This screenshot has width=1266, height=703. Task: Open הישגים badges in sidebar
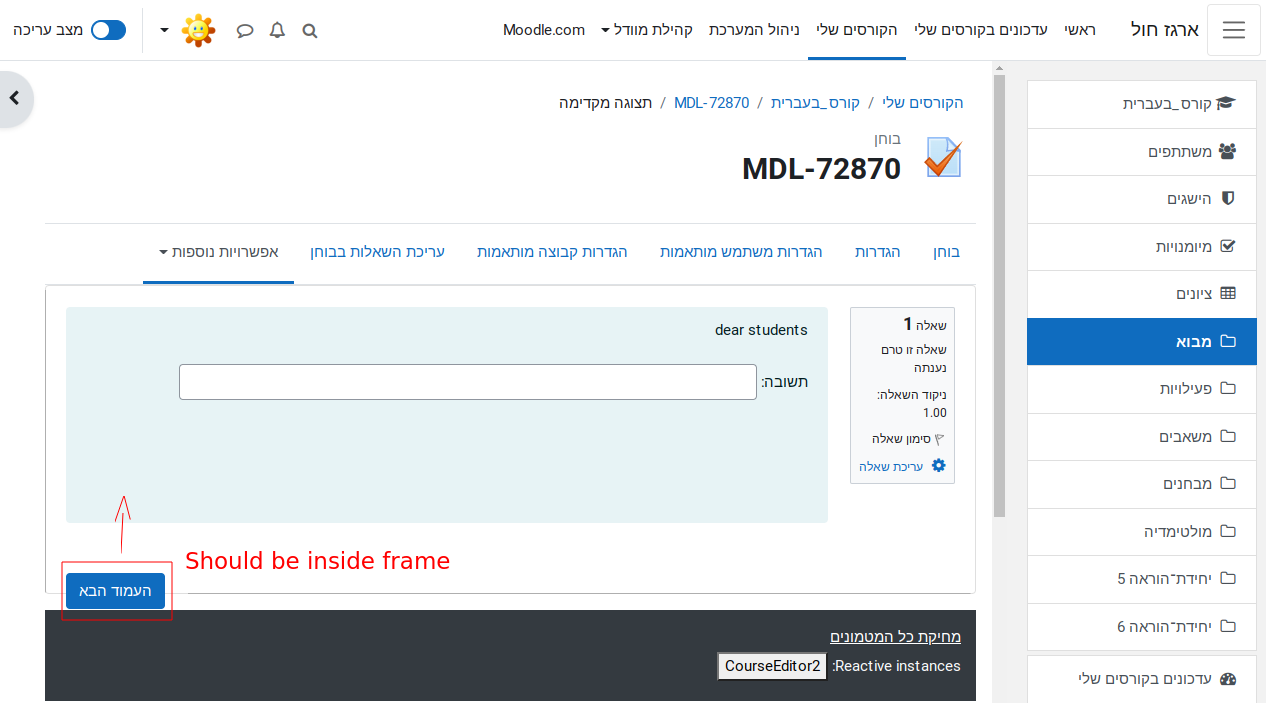click(1142, 199)
